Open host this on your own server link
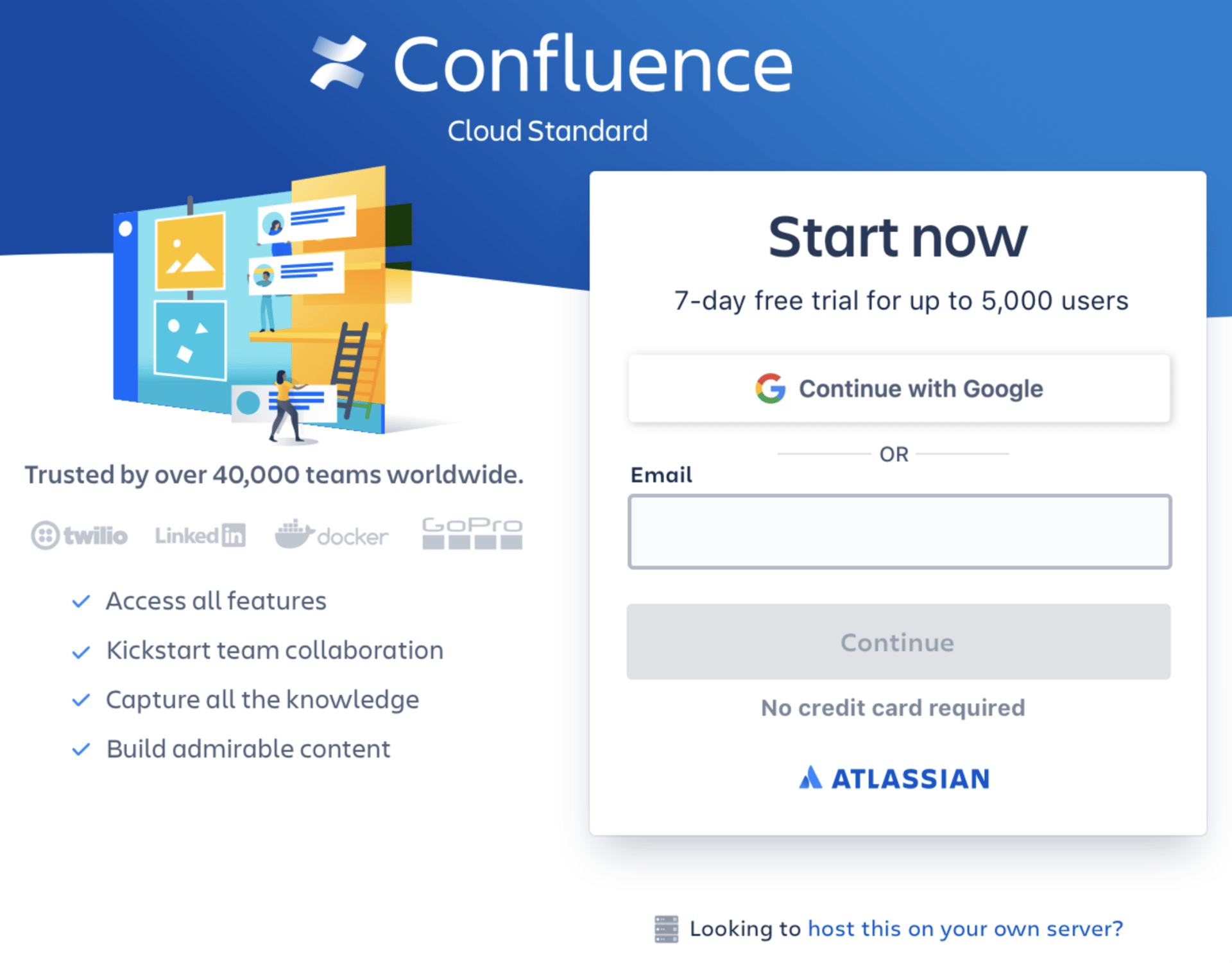The height and width of the screenshot is (963, 1232). [965, 928]
